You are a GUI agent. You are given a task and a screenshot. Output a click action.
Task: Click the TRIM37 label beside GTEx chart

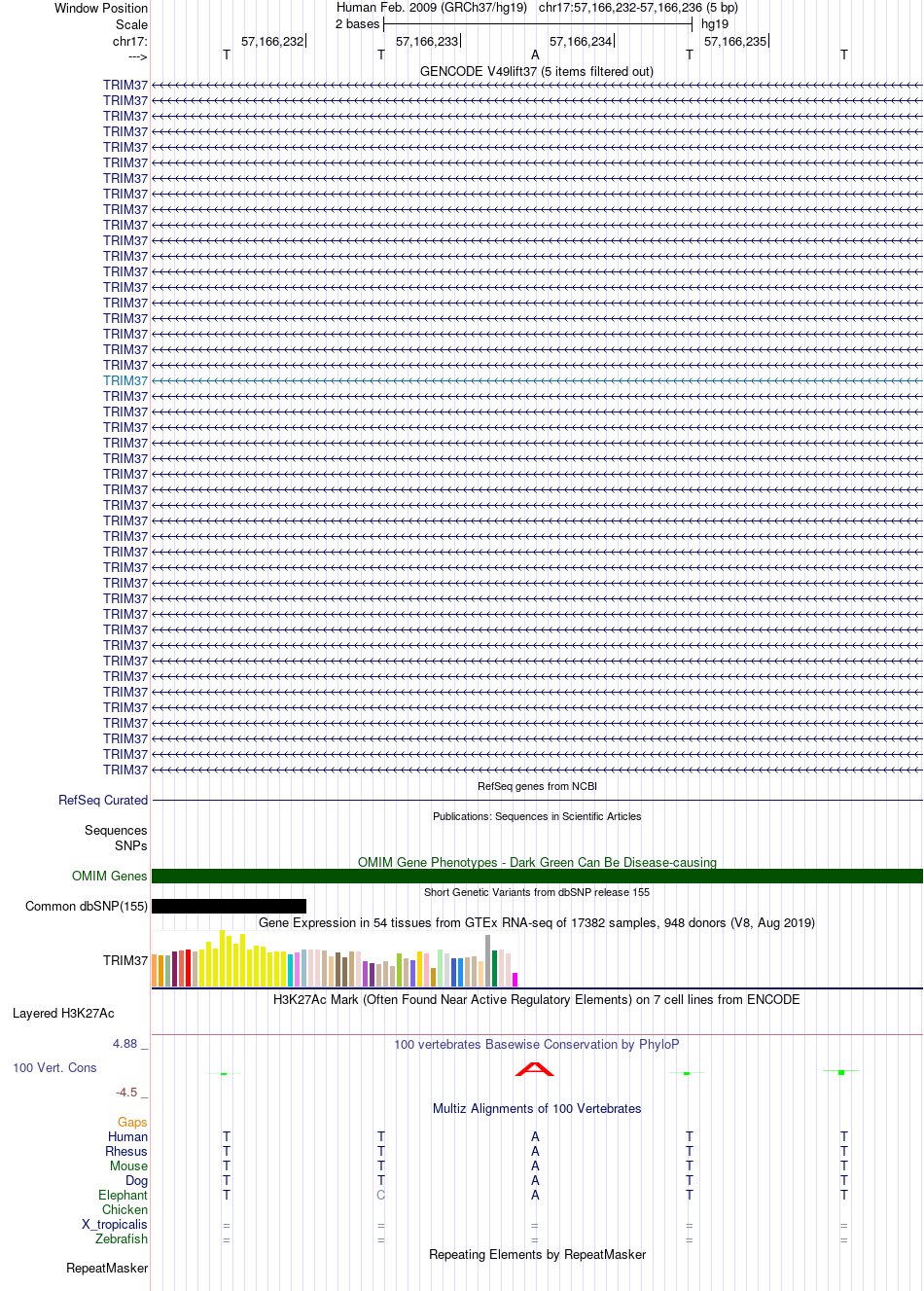click(x=125, y=960)
